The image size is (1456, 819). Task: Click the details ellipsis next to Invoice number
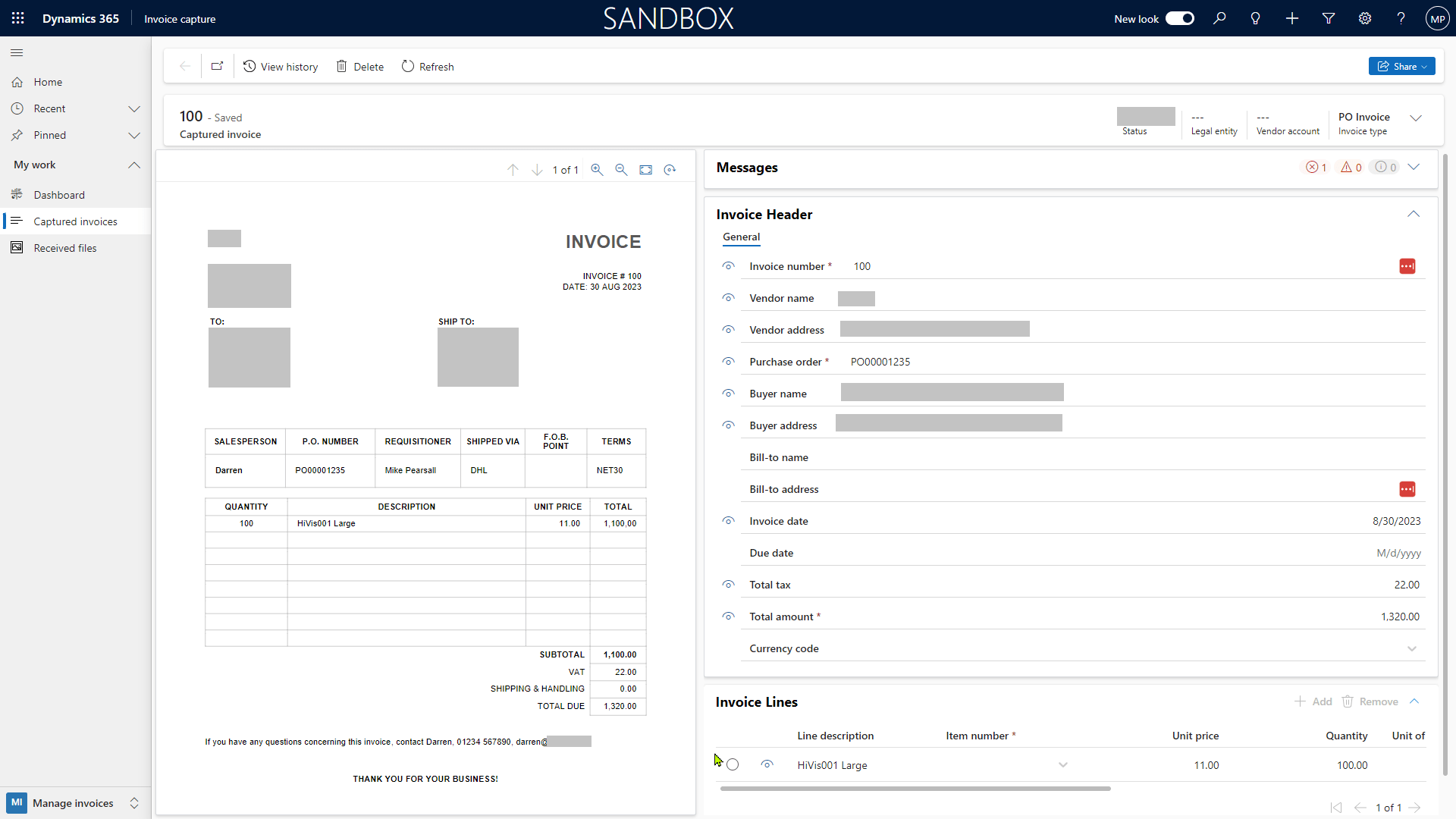1408,266
